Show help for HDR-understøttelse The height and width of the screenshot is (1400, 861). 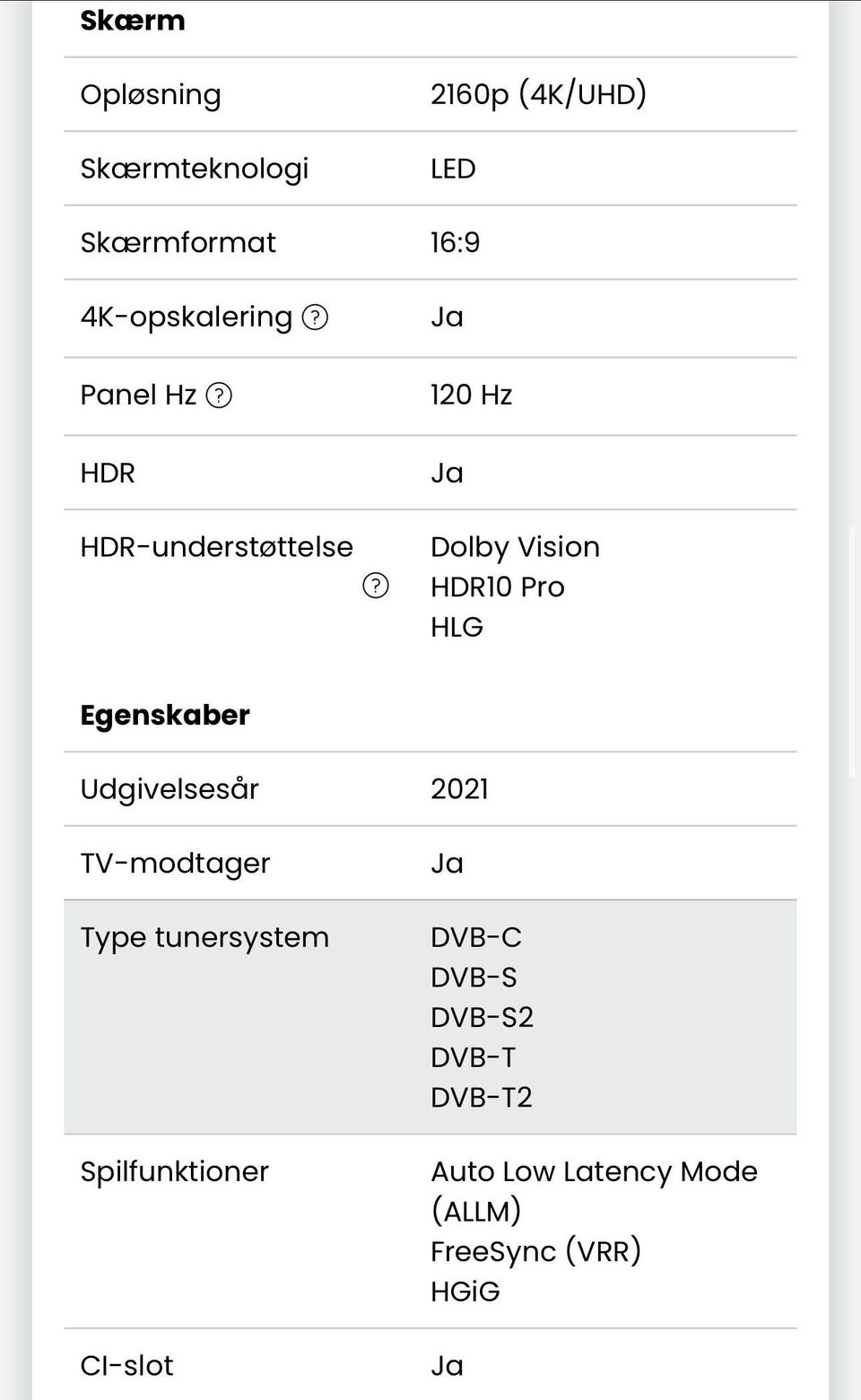coord(375,586)
